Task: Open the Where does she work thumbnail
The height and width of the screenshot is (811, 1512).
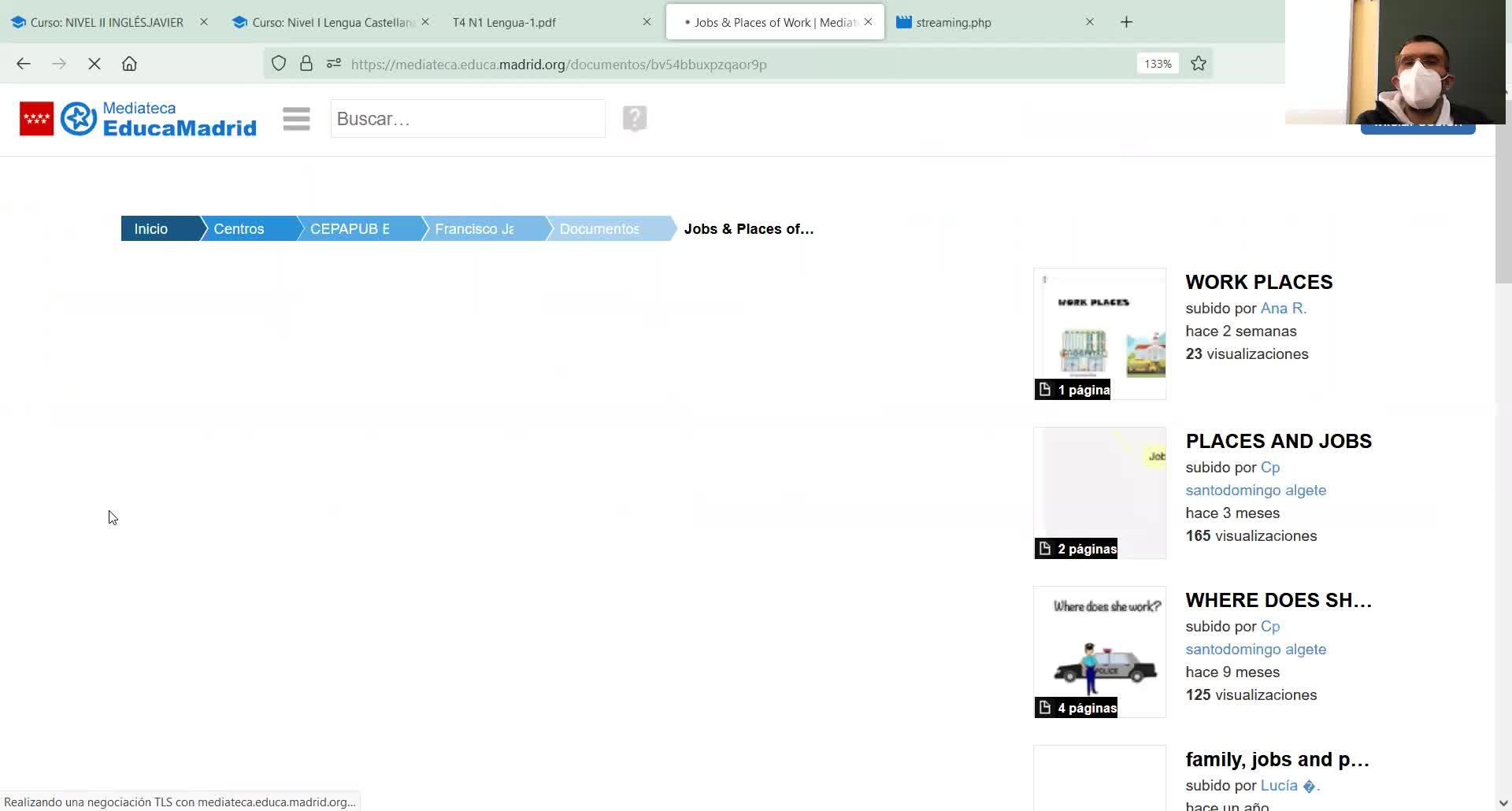Action: tap(1099, 652)
